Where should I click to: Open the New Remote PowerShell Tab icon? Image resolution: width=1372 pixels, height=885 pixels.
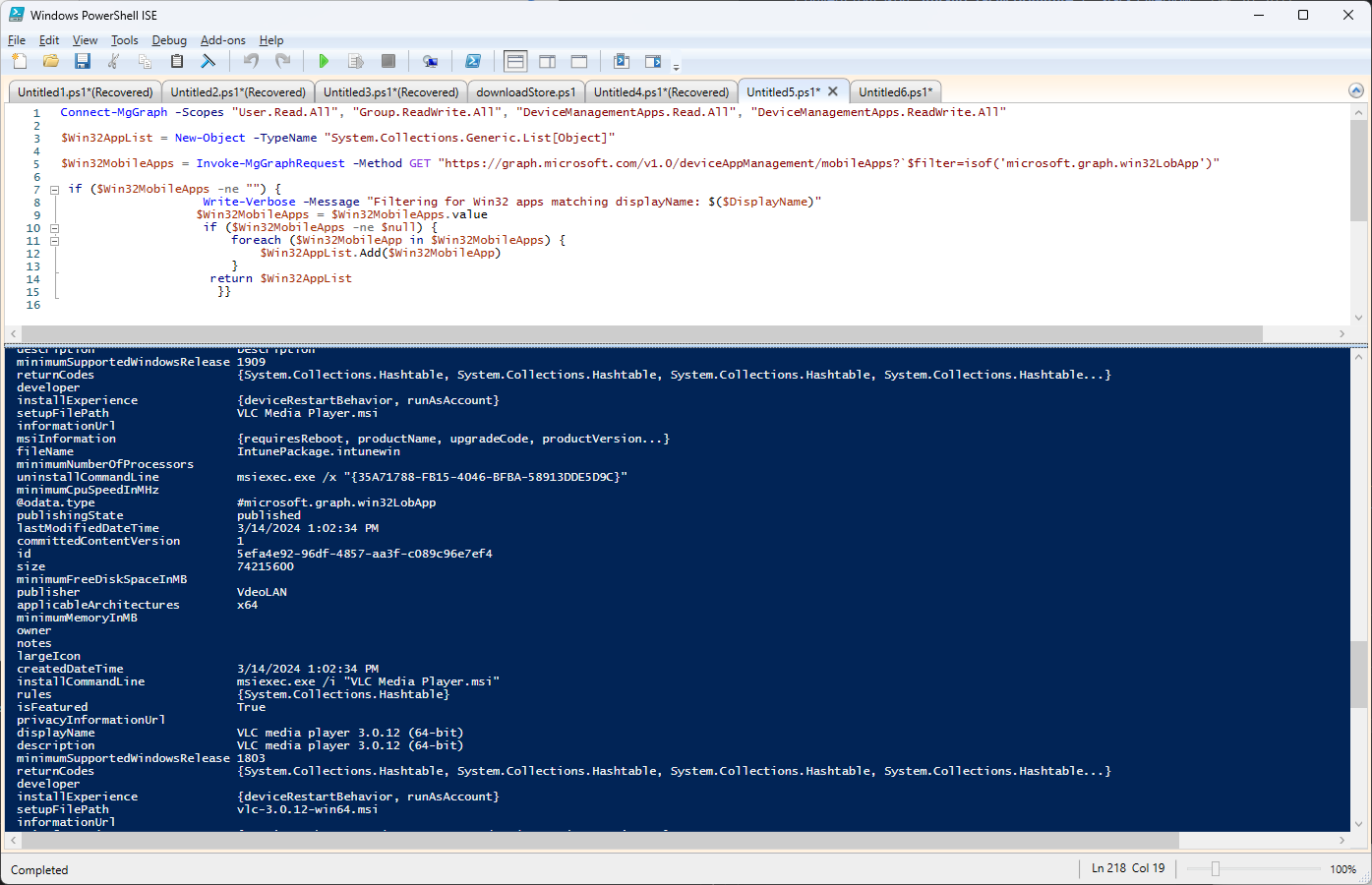pos(430,61)
